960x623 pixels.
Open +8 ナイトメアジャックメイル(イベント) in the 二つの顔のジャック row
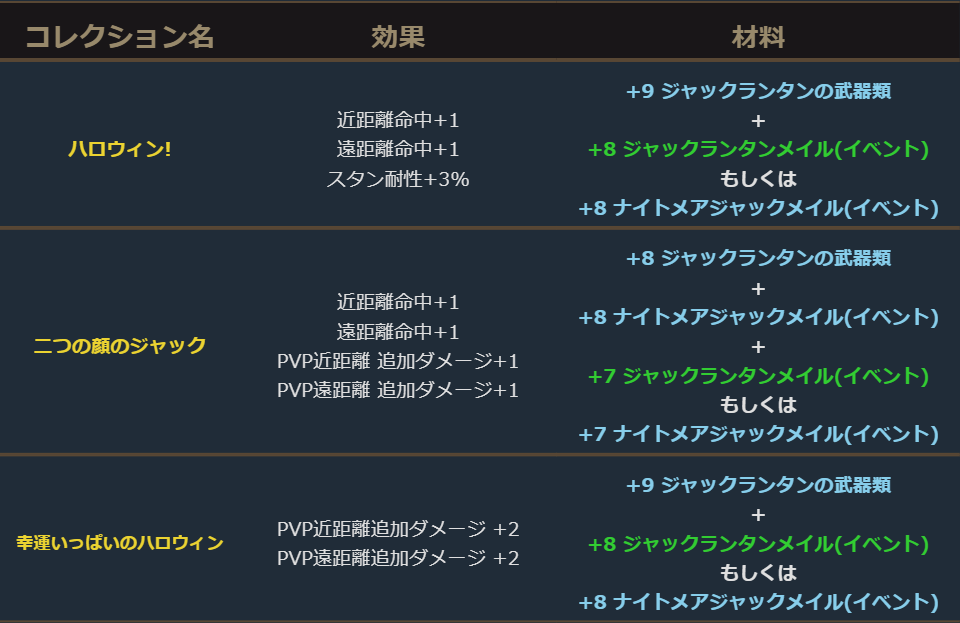tap(758, 317)
